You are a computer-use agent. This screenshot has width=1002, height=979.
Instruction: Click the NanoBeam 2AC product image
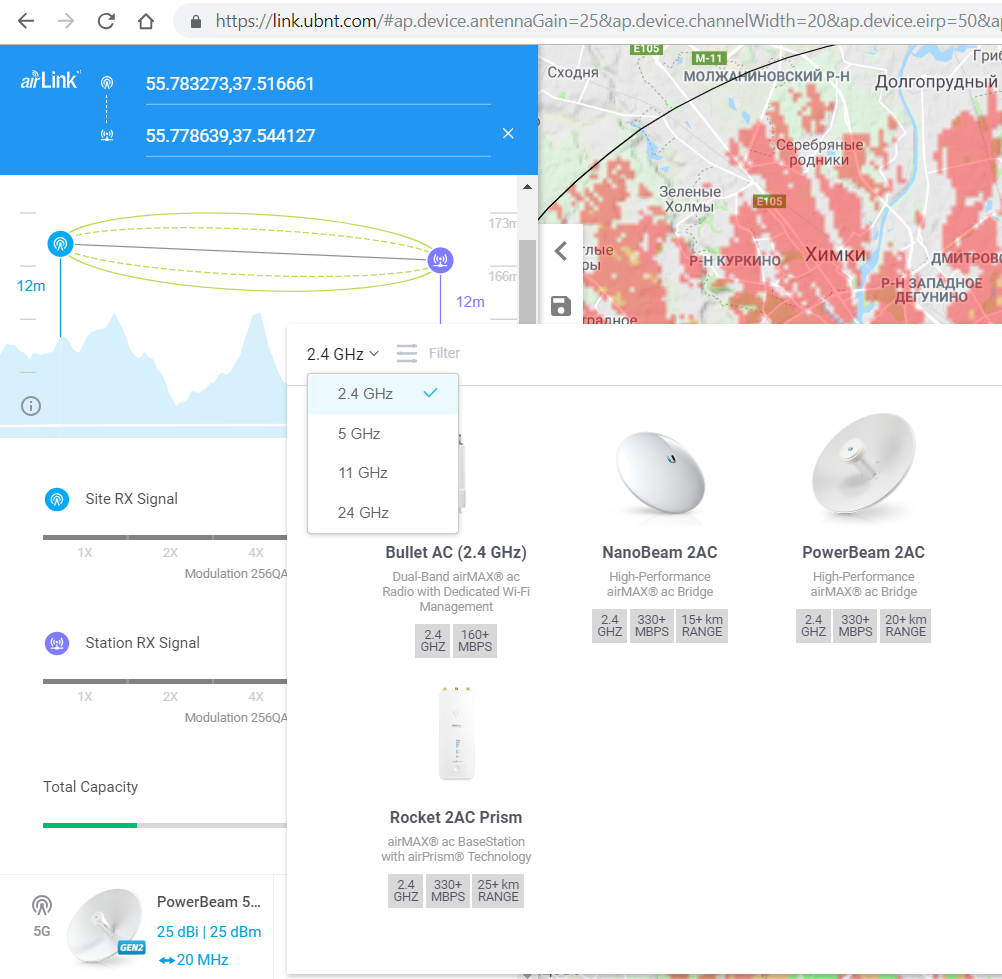[x=659, y=474]
